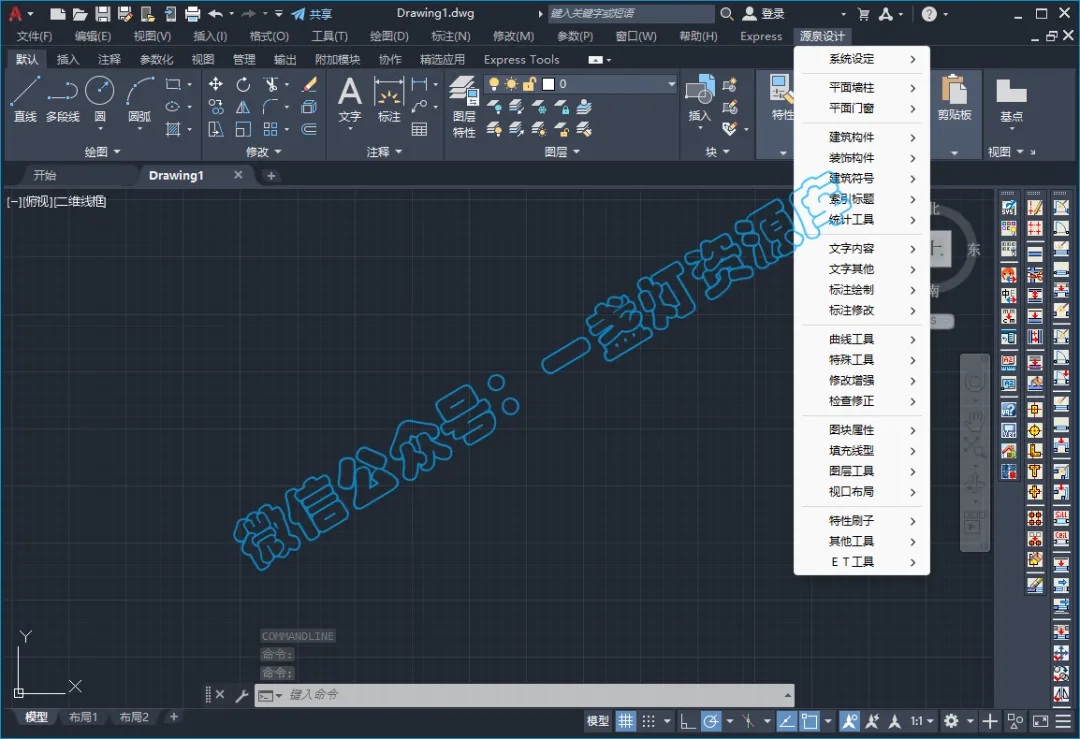Click the layer color white swatch
1080x739 pixels.
point(548,84)
